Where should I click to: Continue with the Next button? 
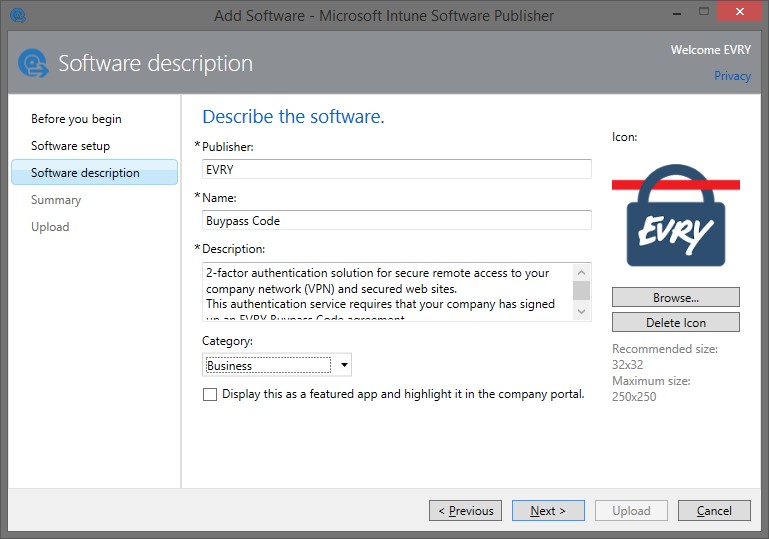point(548,511)
